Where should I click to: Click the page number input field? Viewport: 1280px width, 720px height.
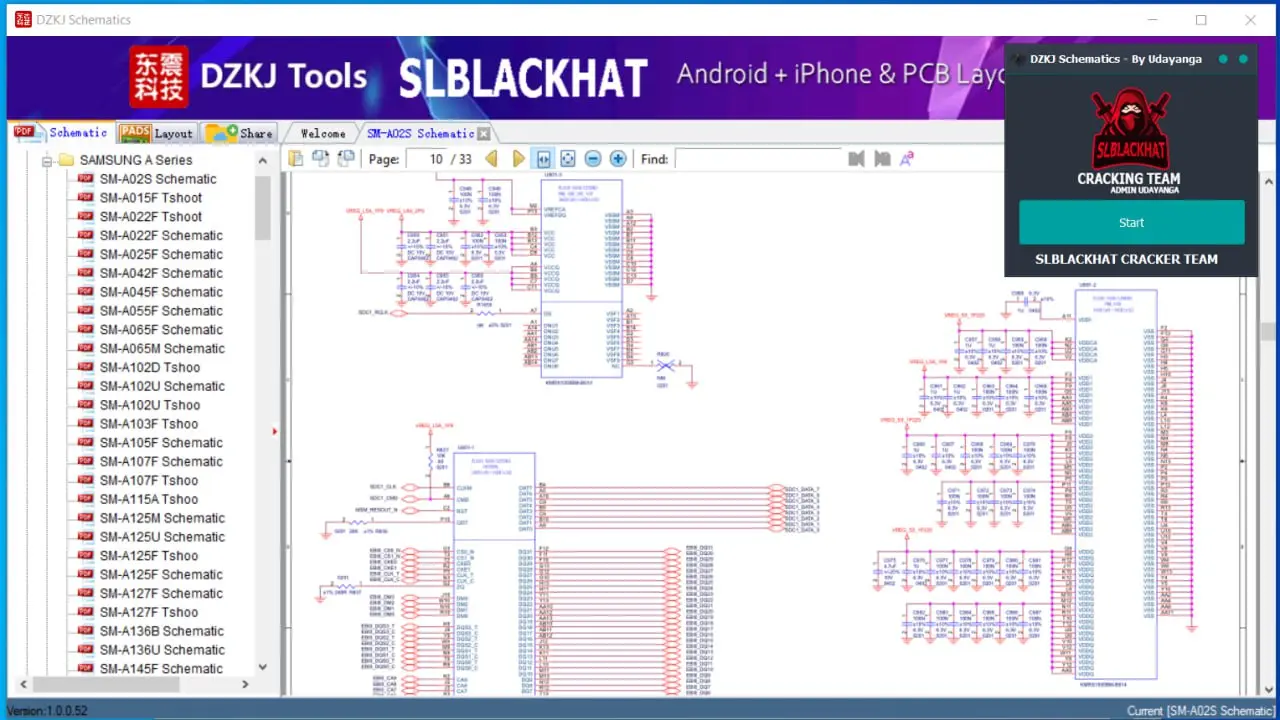coord(427,159)
